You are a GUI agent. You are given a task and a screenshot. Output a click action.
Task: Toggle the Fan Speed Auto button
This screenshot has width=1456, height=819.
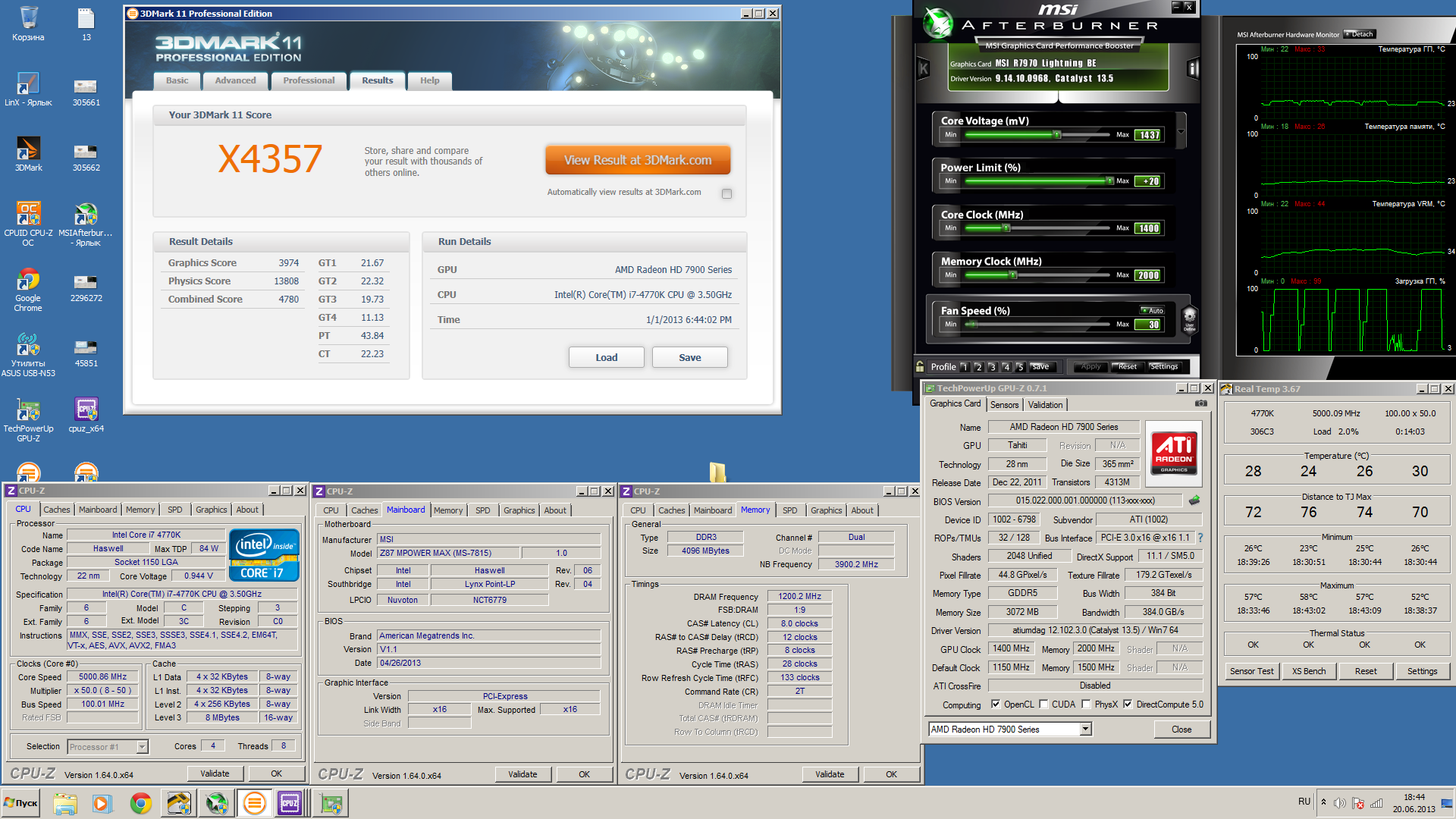(x=1152, y=310)
